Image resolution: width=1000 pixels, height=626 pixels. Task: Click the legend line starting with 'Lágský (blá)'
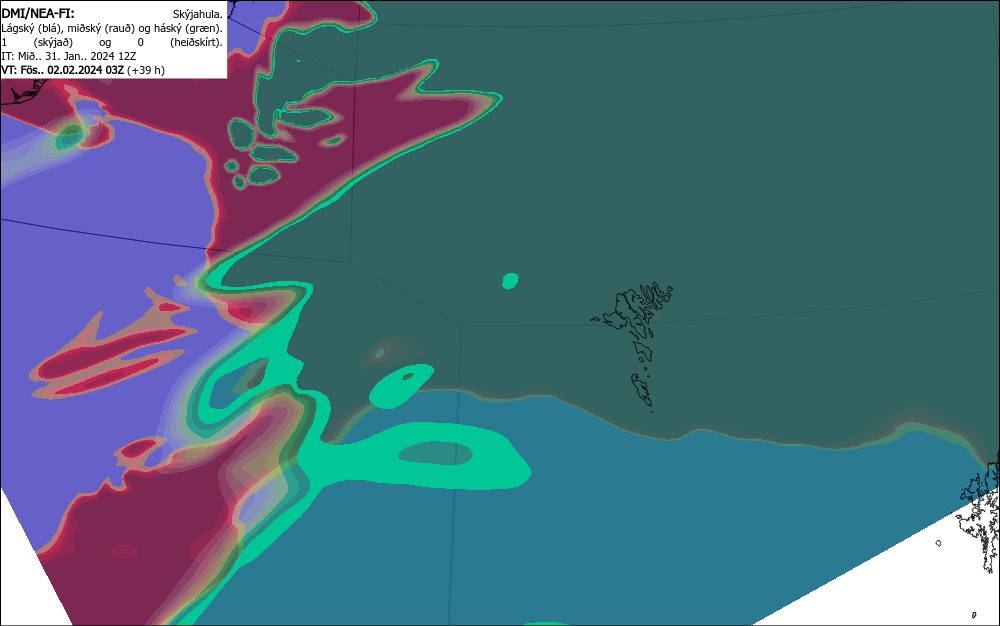[112, 28]
